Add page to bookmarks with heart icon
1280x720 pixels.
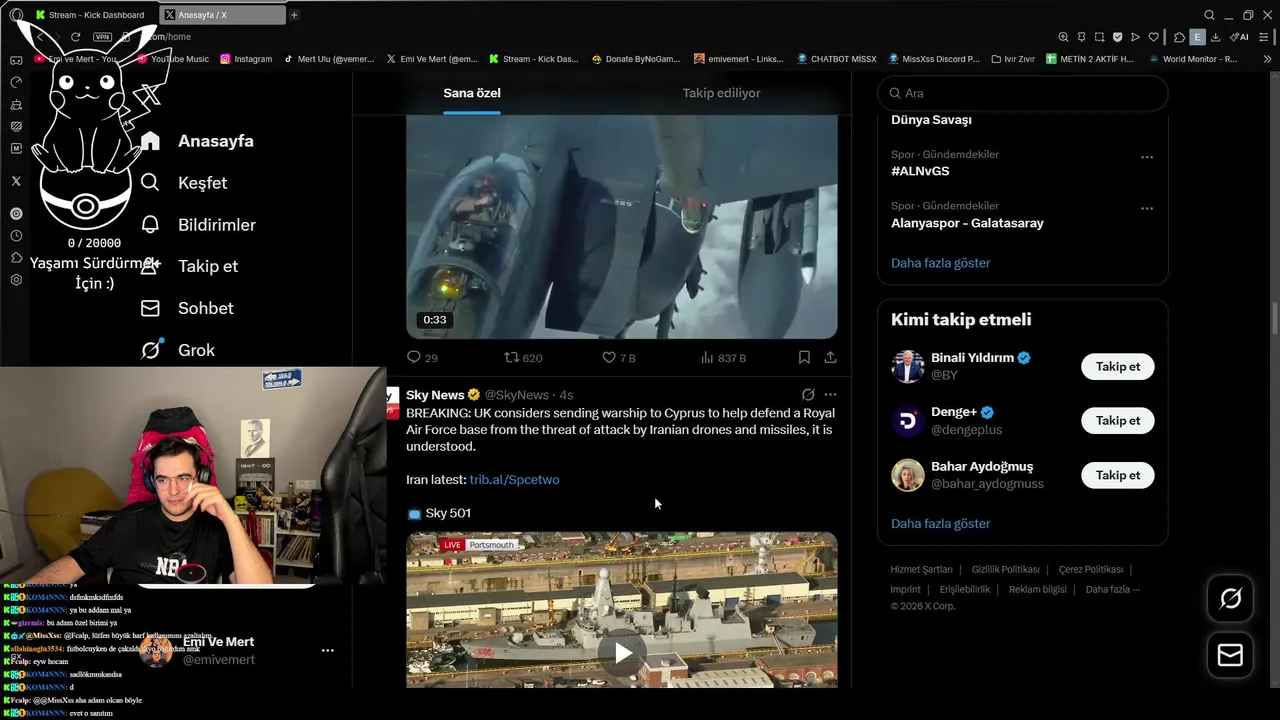1153,37
